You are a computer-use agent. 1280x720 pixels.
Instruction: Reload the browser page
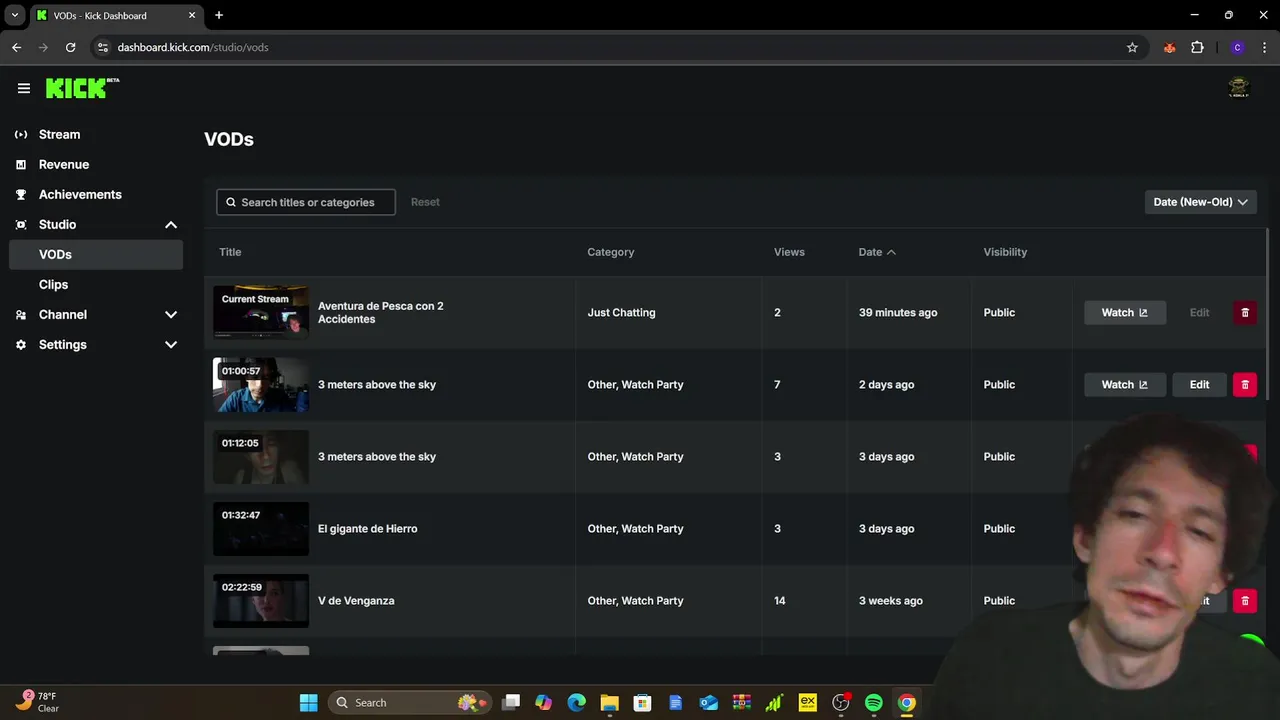tap(70, 47)
